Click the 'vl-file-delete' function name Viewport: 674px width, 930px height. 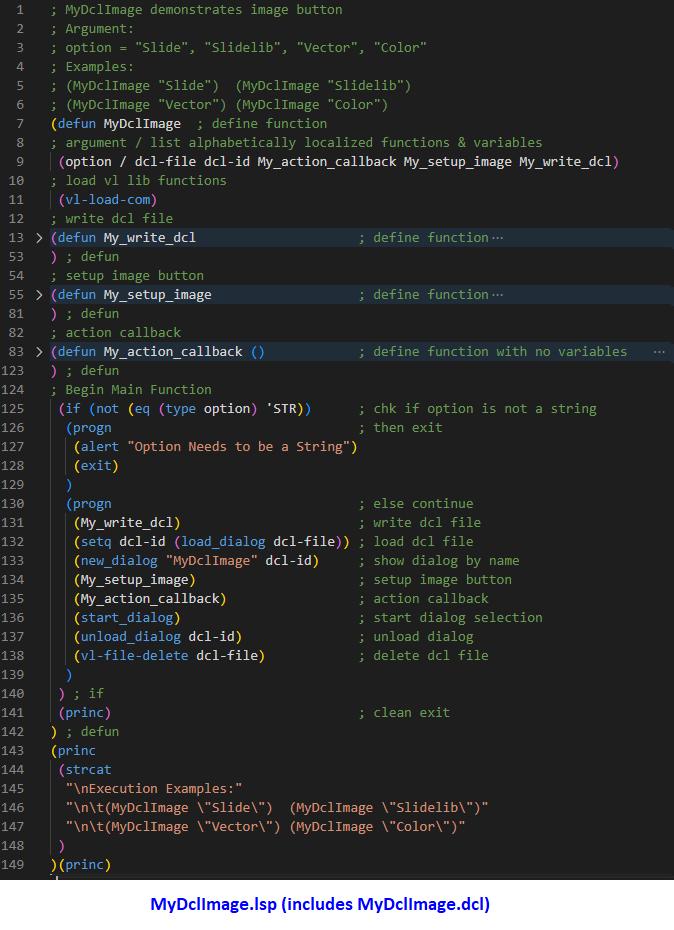(134, 655)
